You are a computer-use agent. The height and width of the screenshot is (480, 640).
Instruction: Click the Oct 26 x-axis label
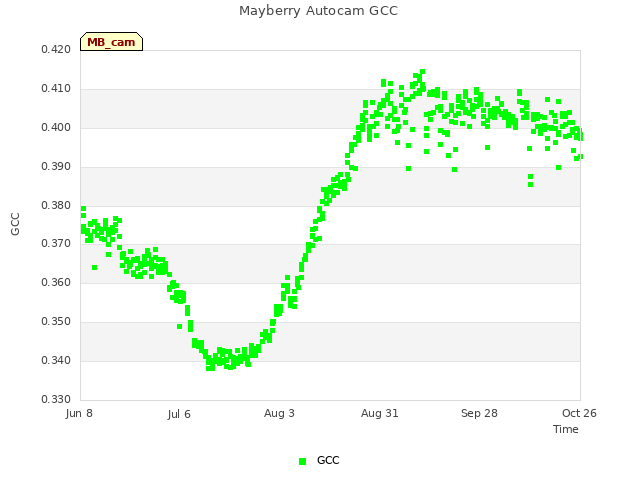(579, 413)
